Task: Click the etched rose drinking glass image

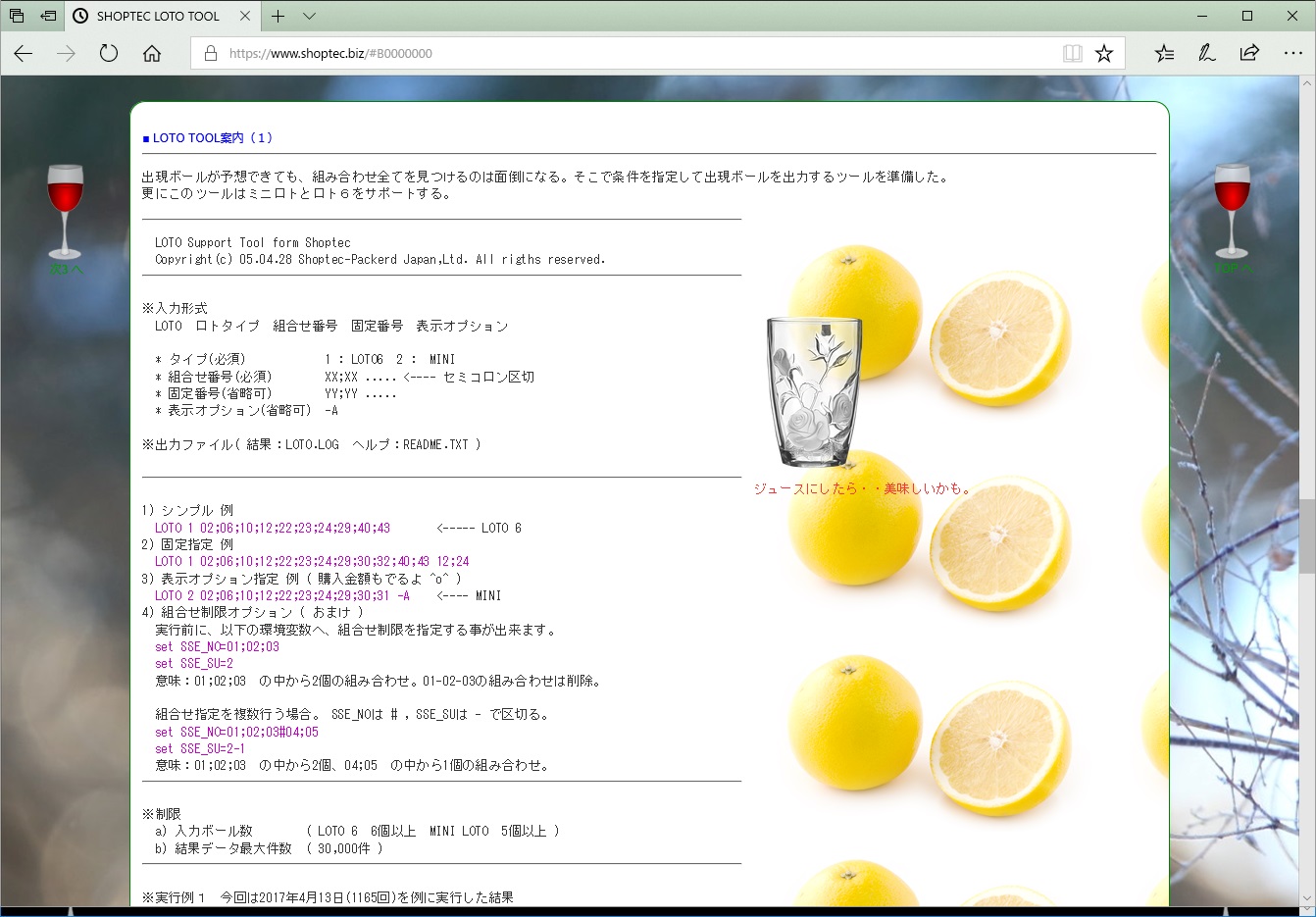Action: coord(814,391)
